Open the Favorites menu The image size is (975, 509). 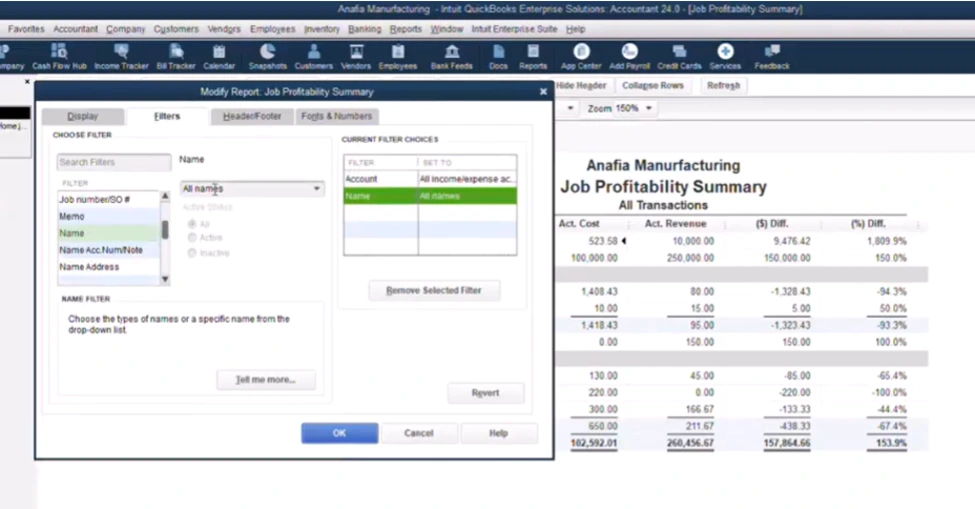tap(26, 29)
